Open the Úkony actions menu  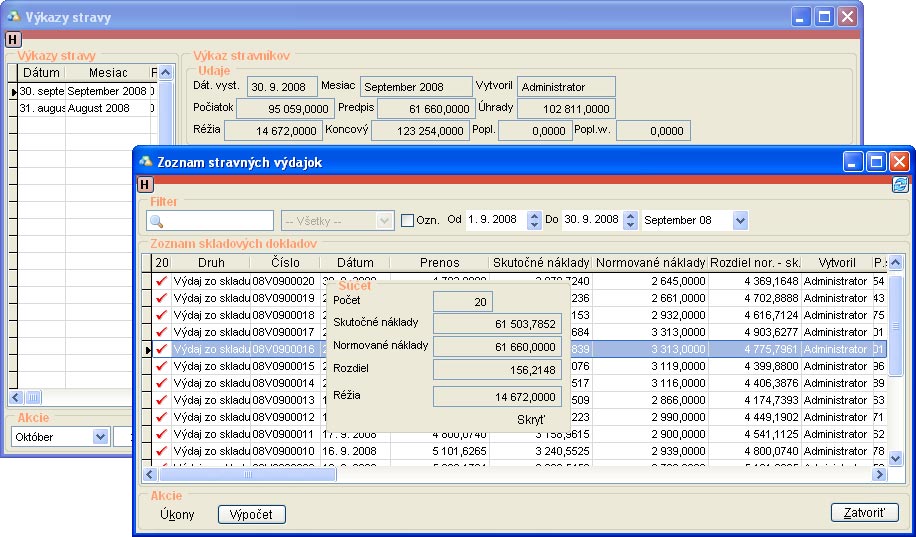click(178, 514)
